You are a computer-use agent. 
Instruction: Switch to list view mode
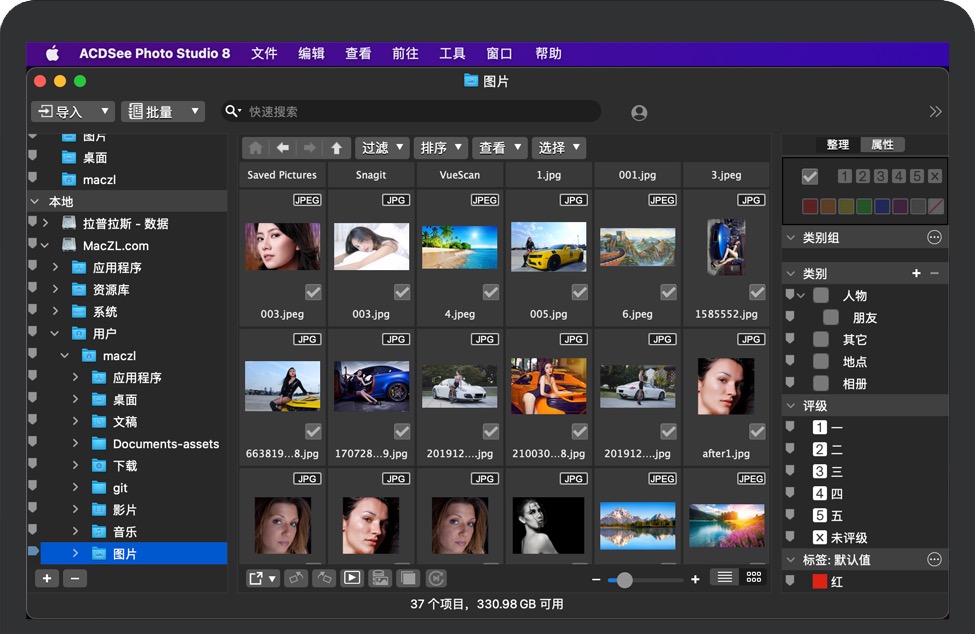point(725,578)
